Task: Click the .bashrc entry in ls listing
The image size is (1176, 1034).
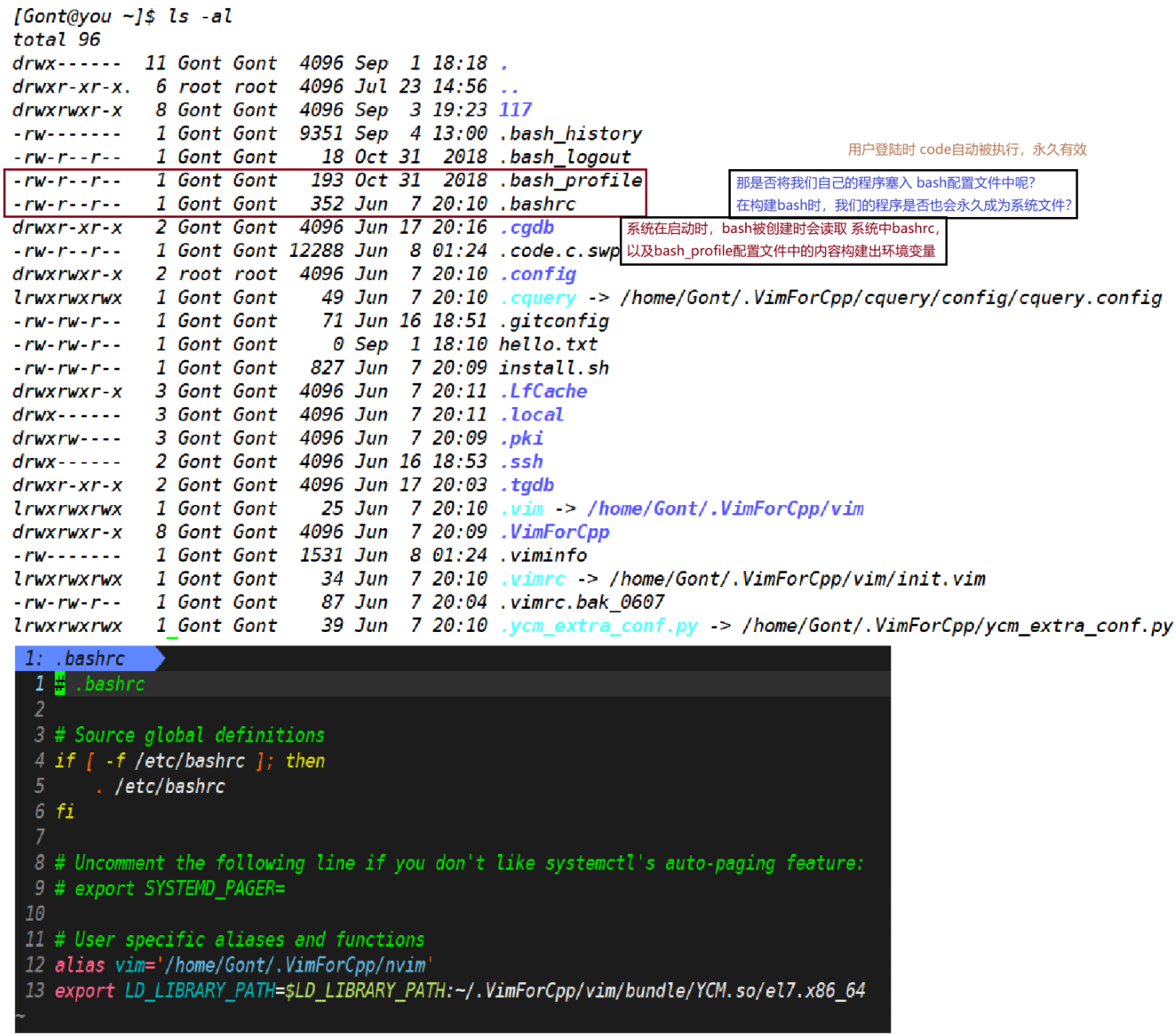Action: [538, 203]
